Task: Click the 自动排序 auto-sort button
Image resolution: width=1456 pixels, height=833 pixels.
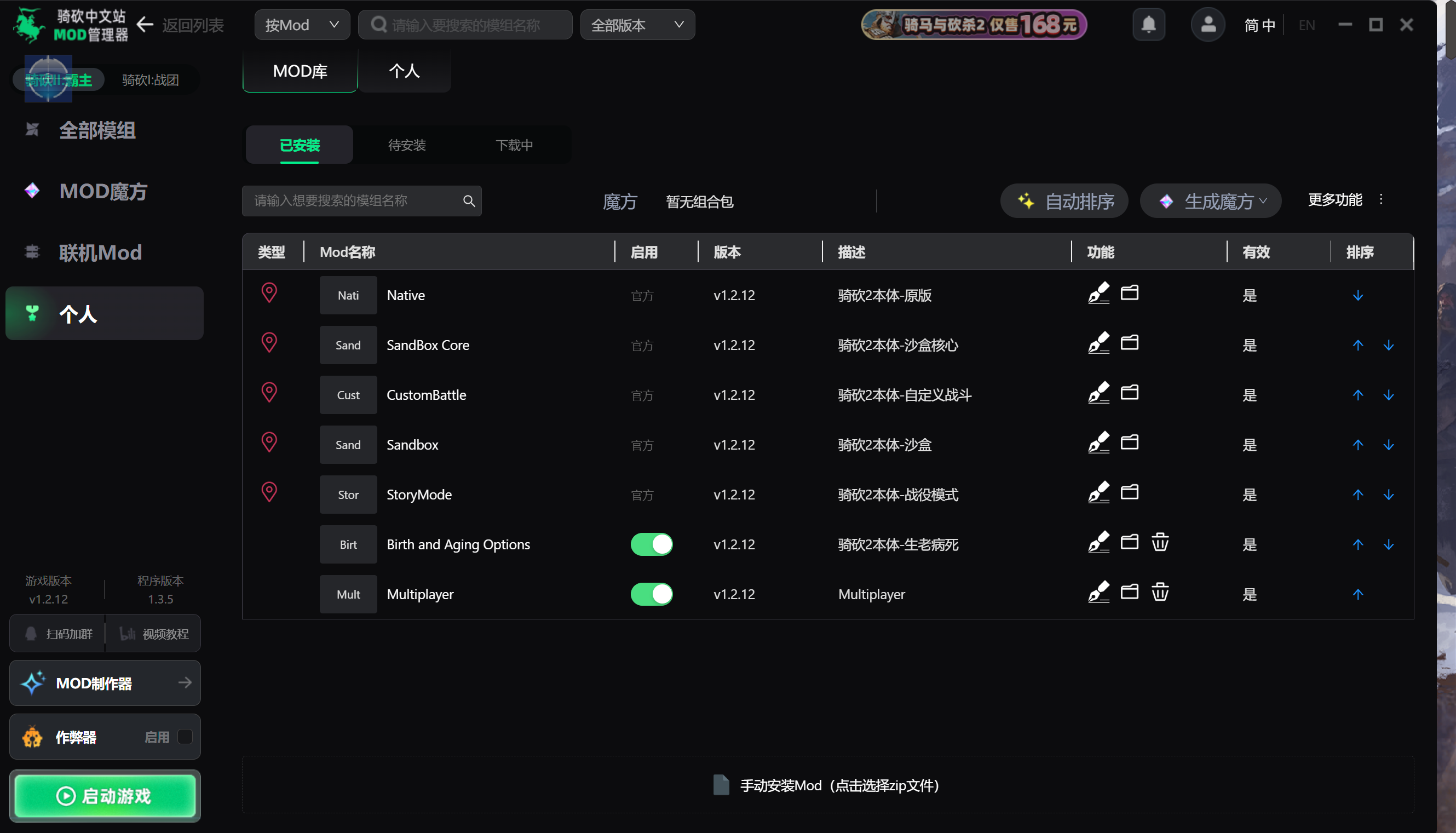Action: point(1064,201)
